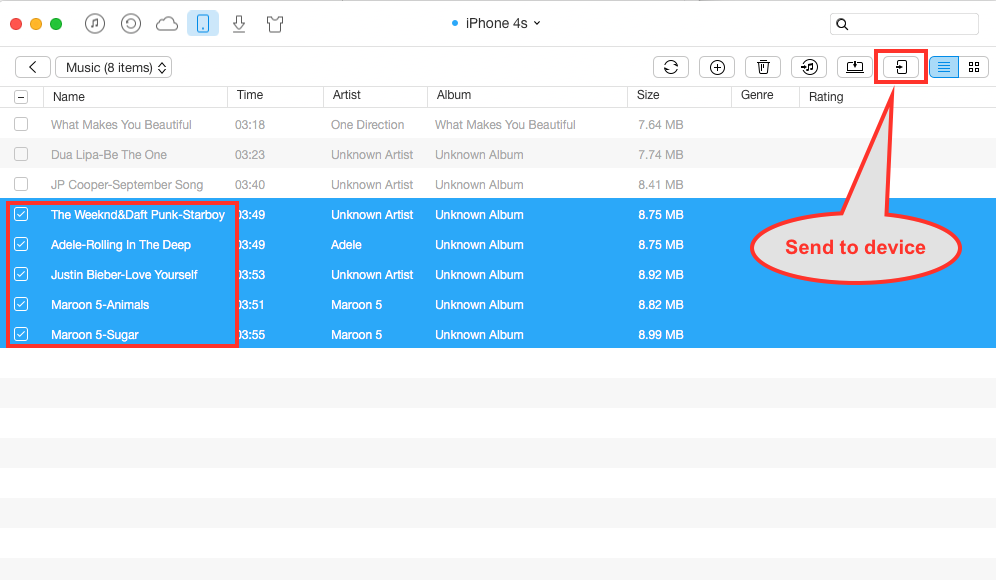Viewport: 996px width, 580px height.
Task: Click the 03:40 time cell
Action: point(250,185)
